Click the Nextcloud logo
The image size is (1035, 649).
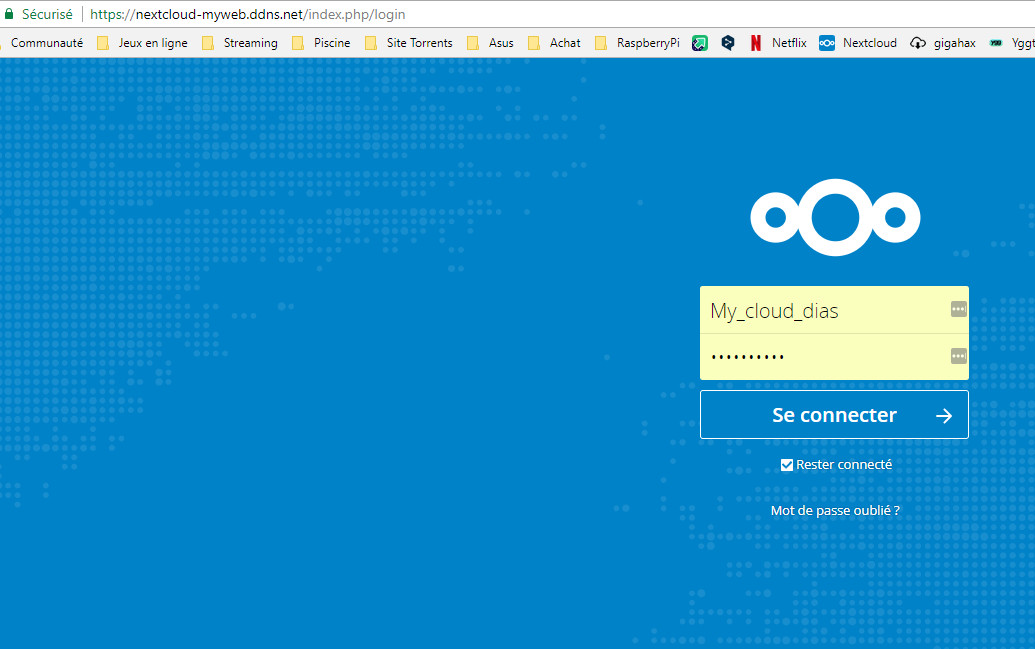pos(835,217)
